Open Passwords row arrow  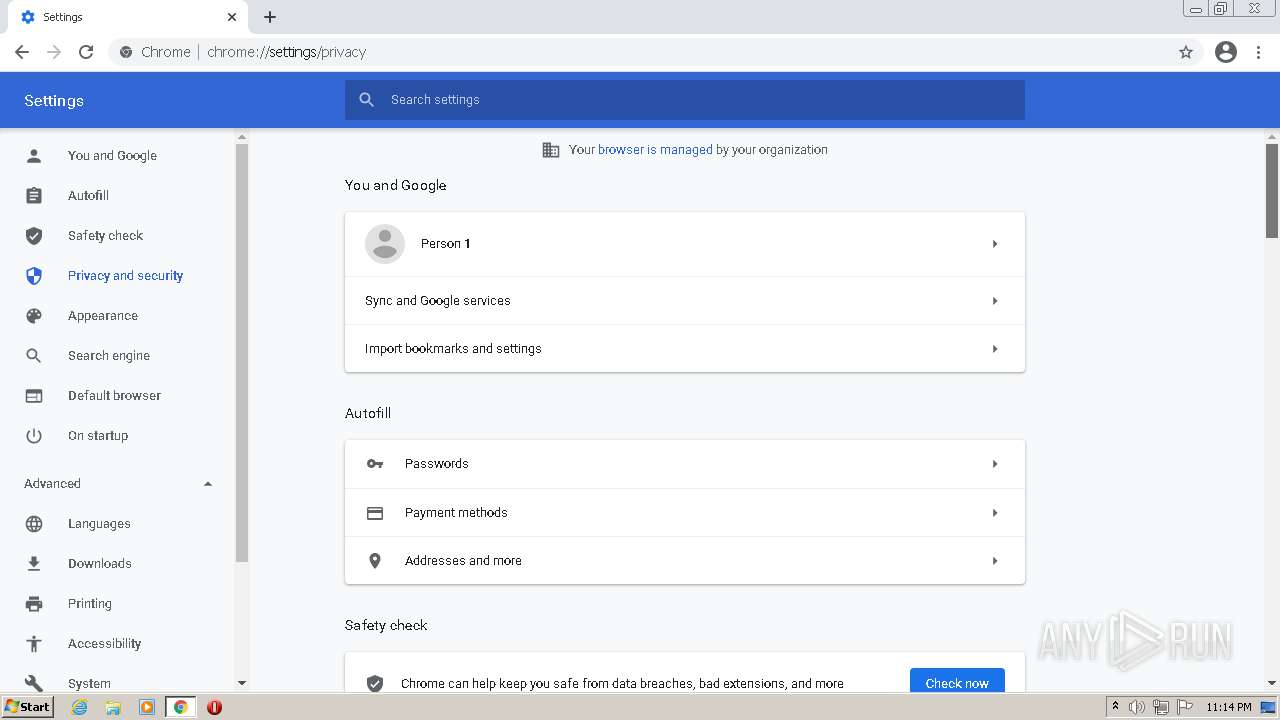[x=995, y=464]
